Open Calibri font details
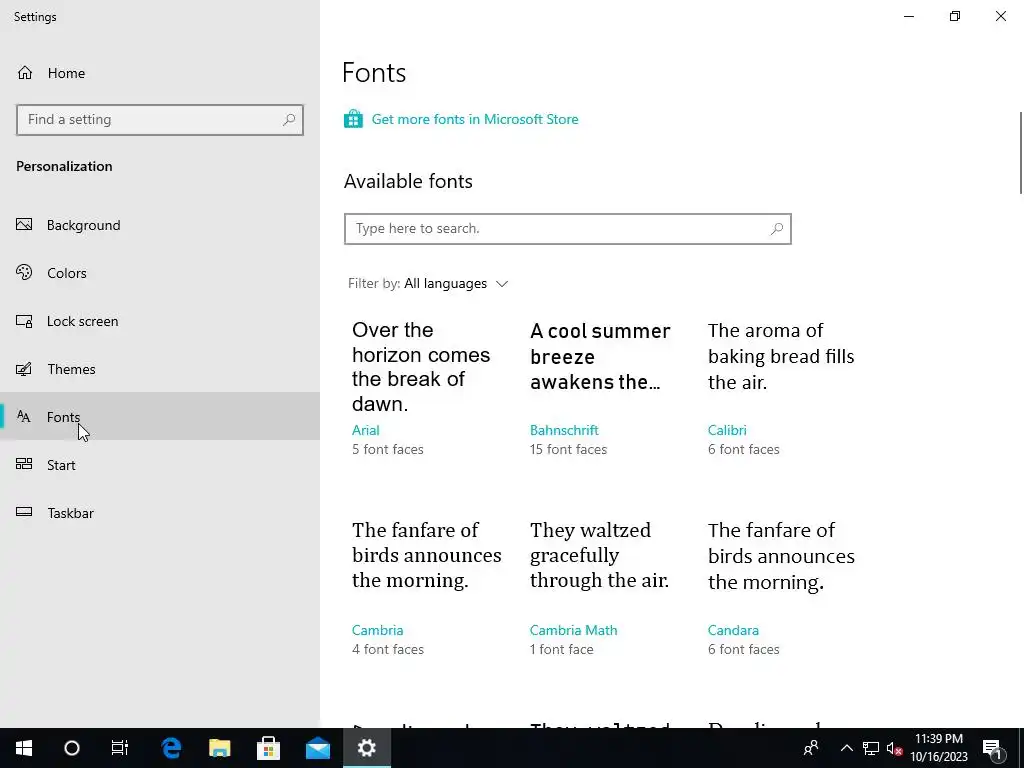Viewport: 1024px width, 768px height. point(727,430)
